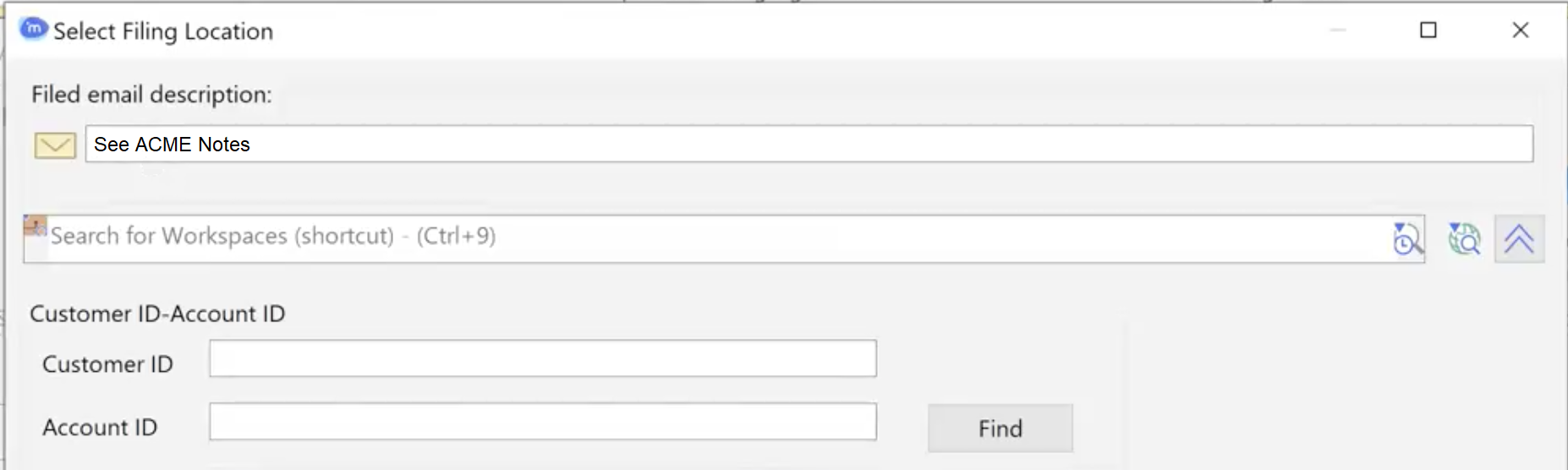This screenshot has width=1568, height=470.
Task: Click the Find button
Action: coord(1000,429)
